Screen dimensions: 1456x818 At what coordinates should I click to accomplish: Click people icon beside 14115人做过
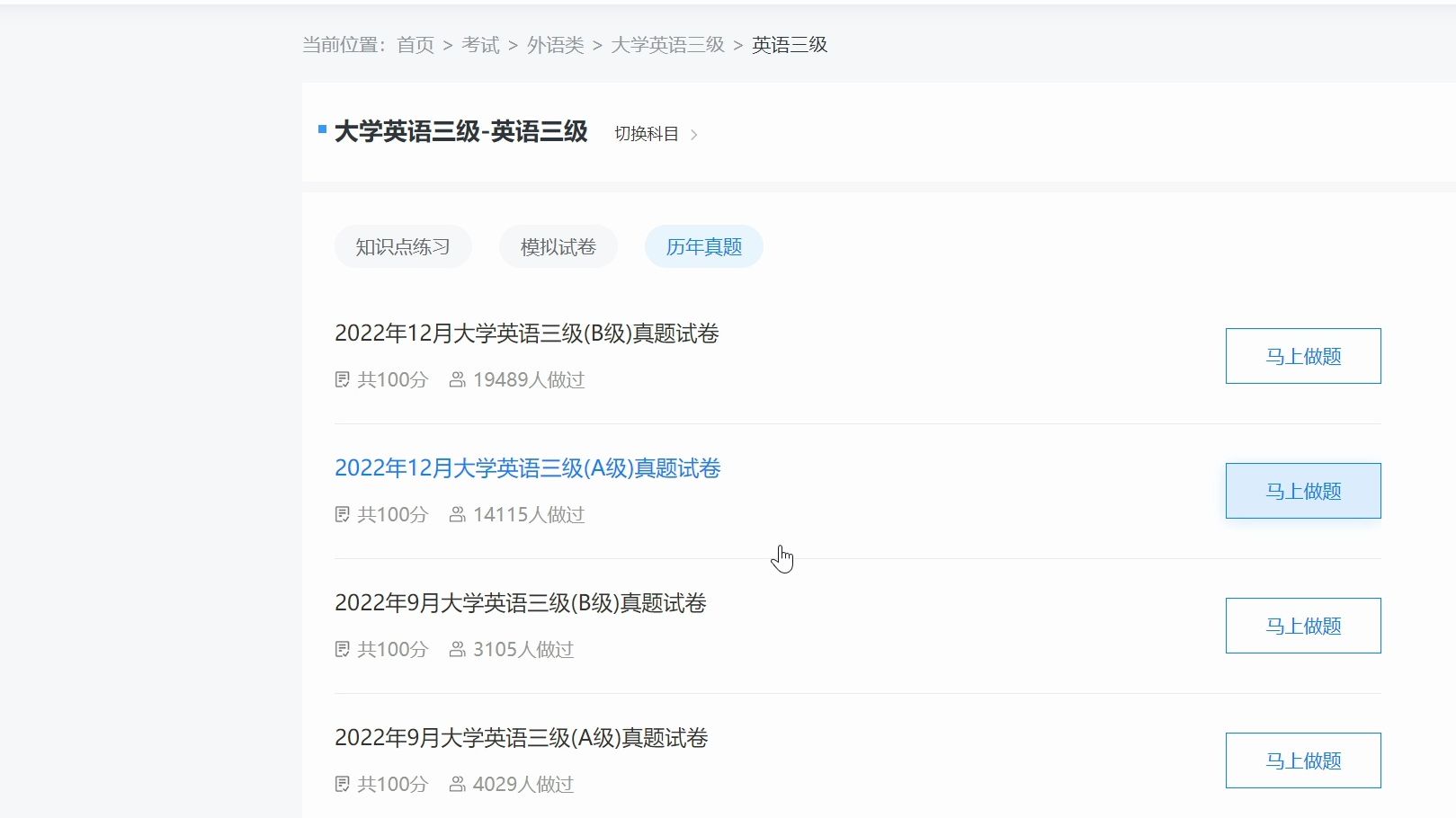[457, 514]
